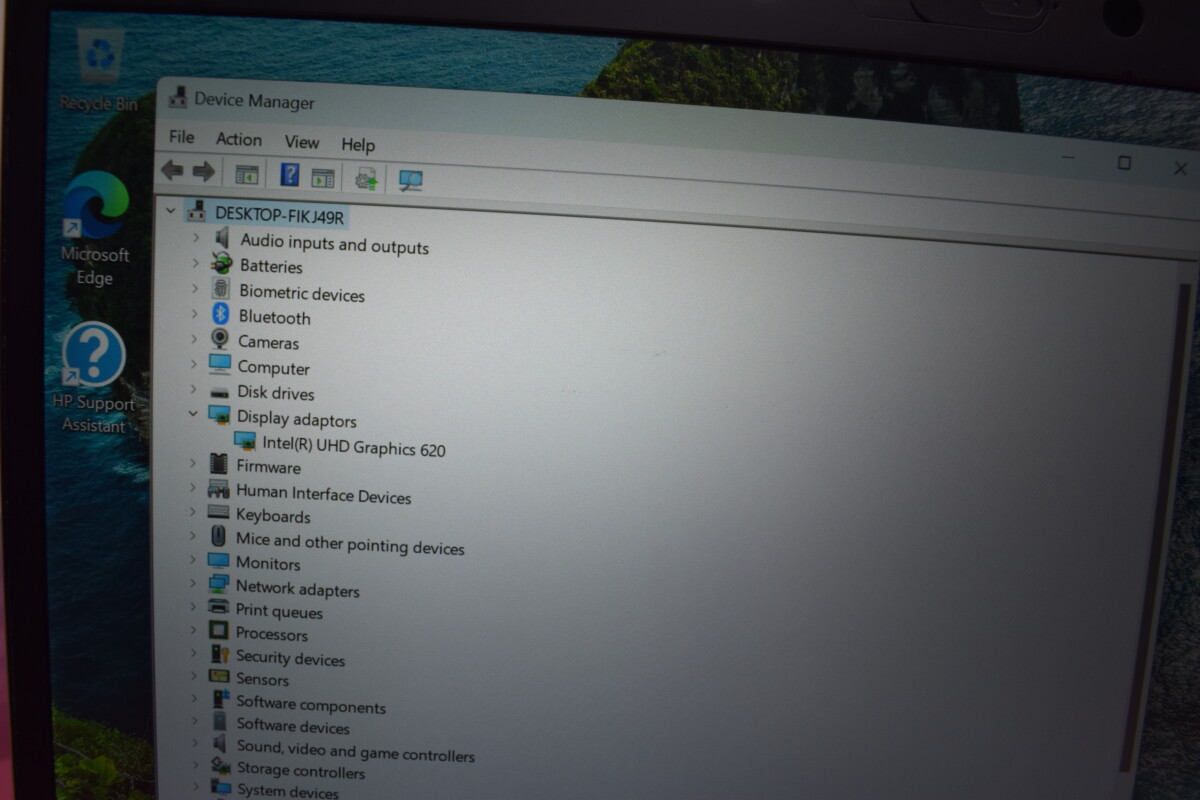Expand the Sensors node arrow
Viewport: 1200px width, 800px height.
pyautogui.click(x=194, y=676)
